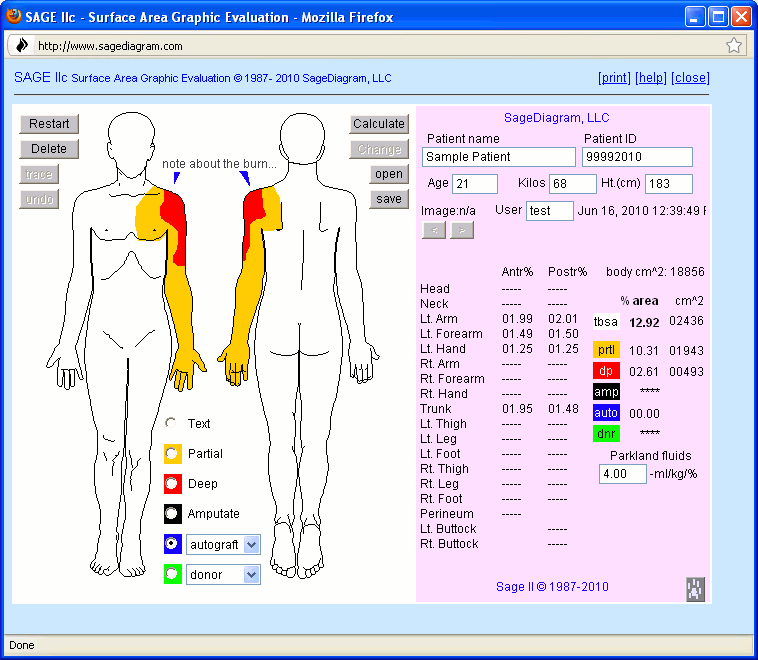Click the SageDiagram, LLC heading
Viewport: 758px width, 660px height.
tap(556, 117)
